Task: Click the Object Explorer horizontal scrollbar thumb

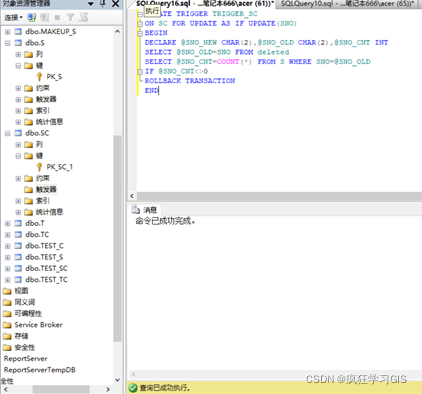Action: pos(61,389)
